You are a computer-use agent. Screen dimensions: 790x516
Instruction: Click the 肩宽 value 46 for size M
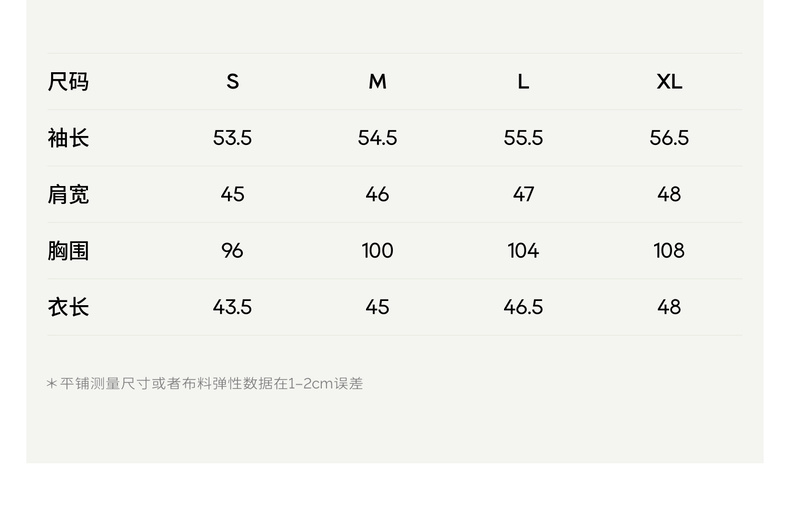point(377,194)
